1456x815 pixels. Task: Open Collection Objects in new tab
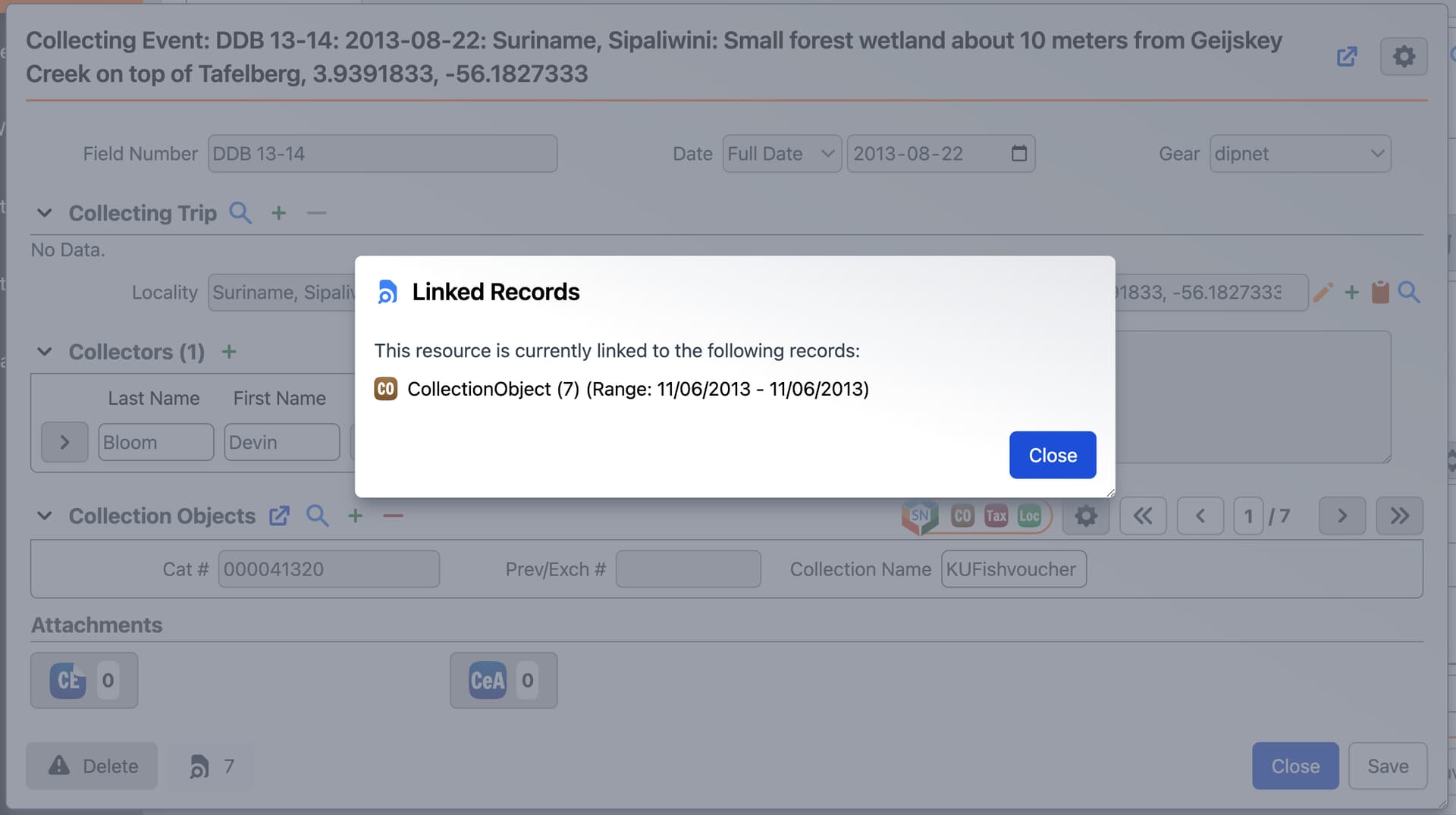279,516
